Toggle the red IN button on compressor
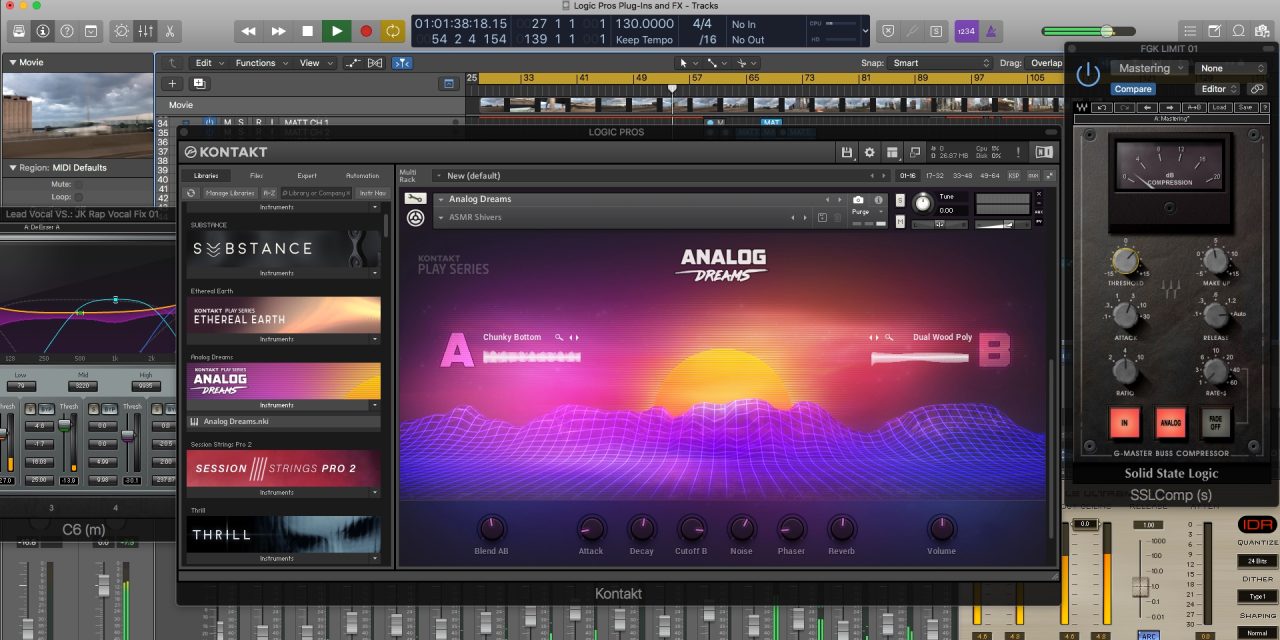This screenshot has height=640, width=1280. [1126, 423]
